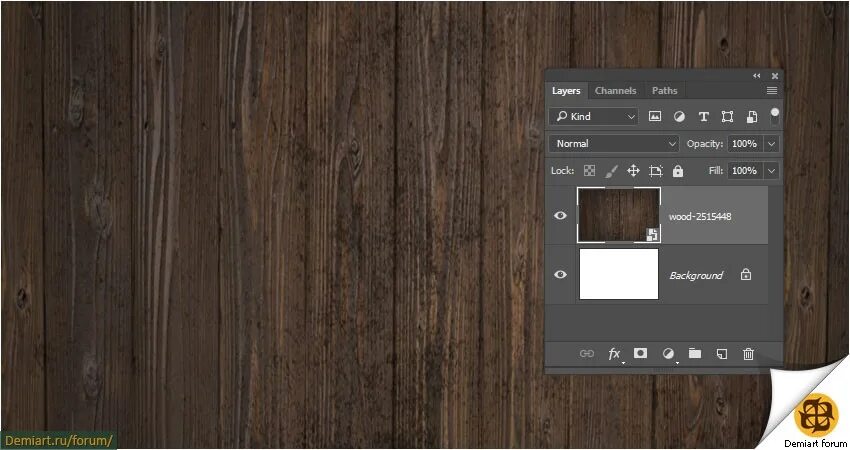Expand the Opacity slider dropdown arrow
This screenshot has width=850, height=450.
771,144
